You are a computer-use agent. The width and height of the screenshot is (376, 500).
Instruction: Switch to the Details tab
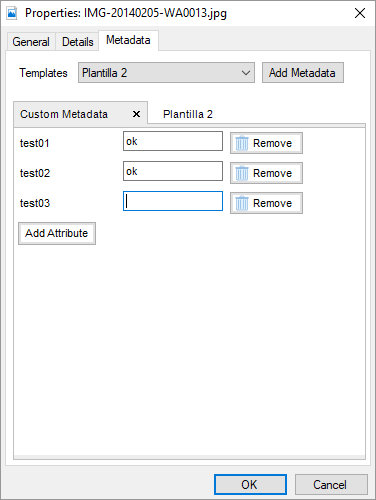coord(78,42)
